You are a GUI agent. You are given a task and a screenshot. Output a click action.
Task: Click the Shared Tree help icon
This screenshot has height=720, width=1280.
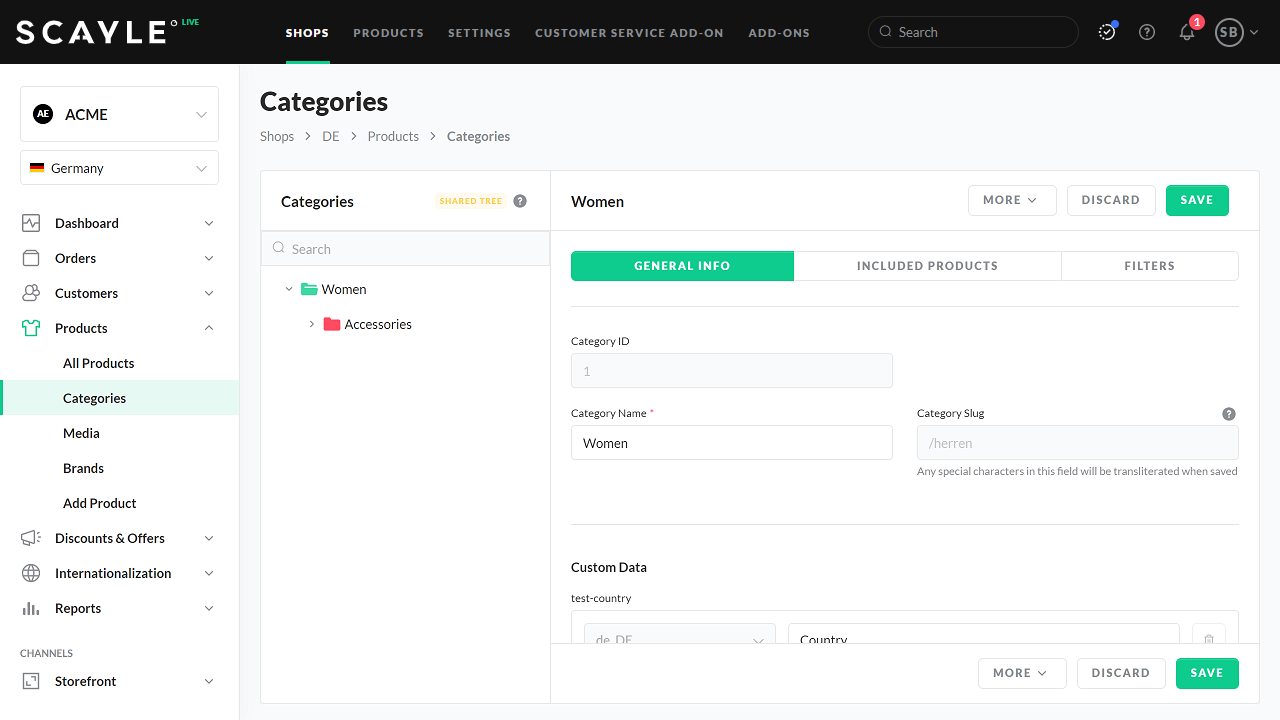pyautogui.click(x=520, y=201)
